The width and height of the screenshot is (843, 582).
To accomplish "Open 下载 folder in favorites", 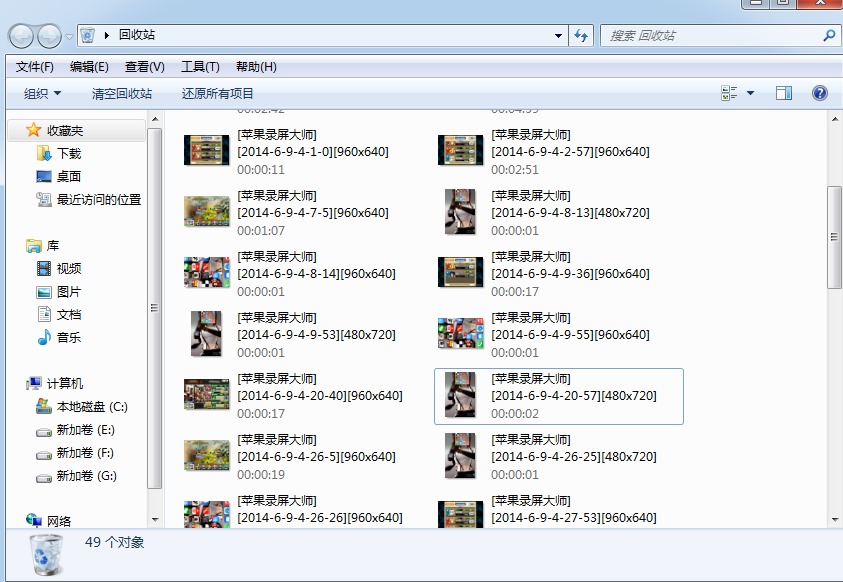I will pos(69,154).
